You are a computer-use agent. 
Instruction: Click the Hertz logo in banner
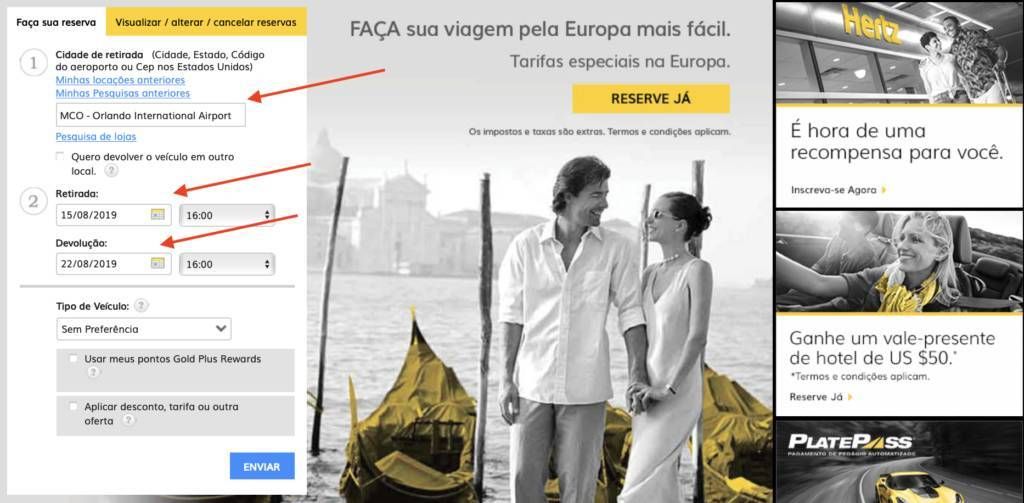(871, 24)
